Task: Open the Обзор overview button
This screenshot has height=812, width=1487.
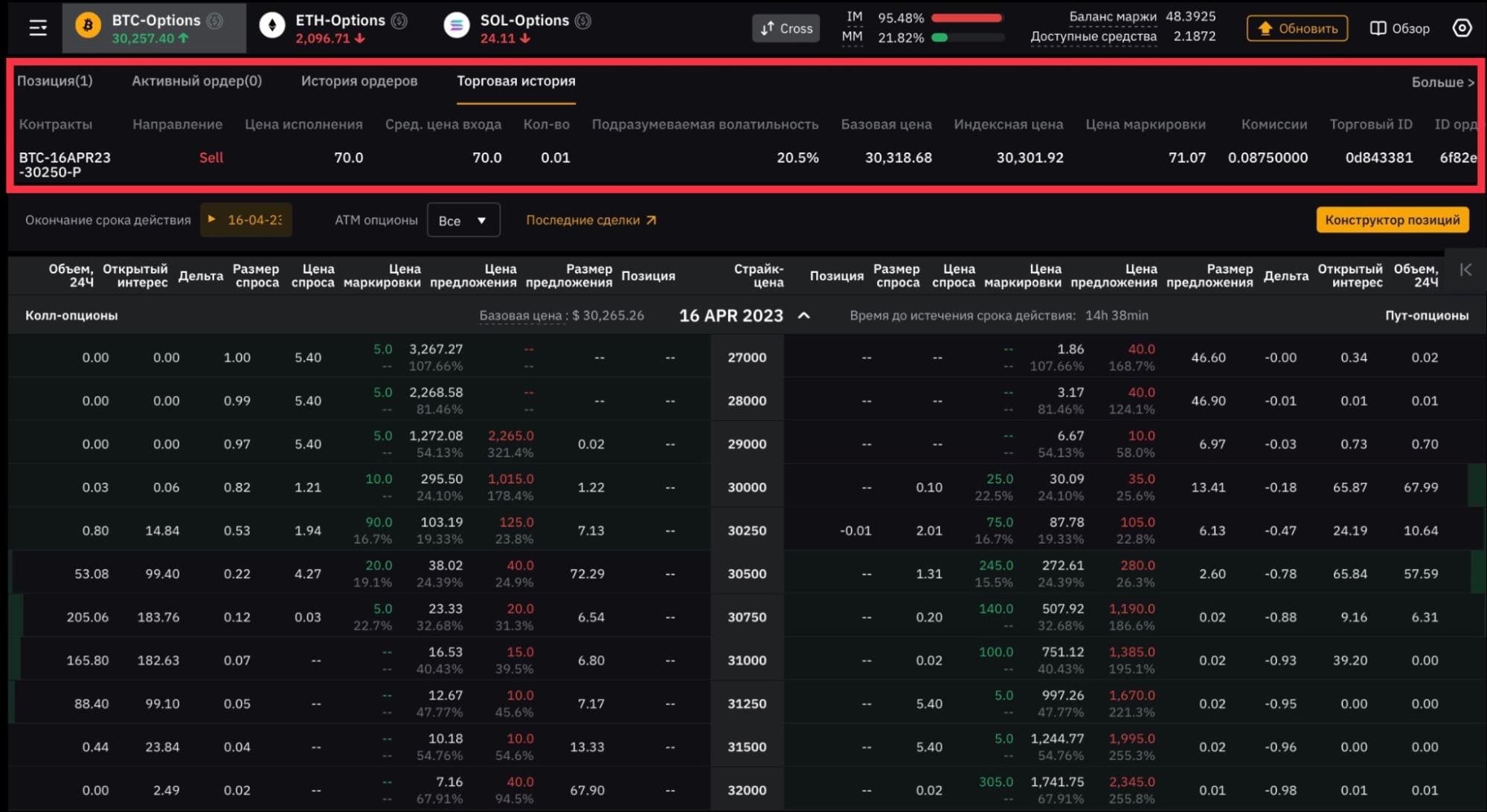Action: point(1400,28)
